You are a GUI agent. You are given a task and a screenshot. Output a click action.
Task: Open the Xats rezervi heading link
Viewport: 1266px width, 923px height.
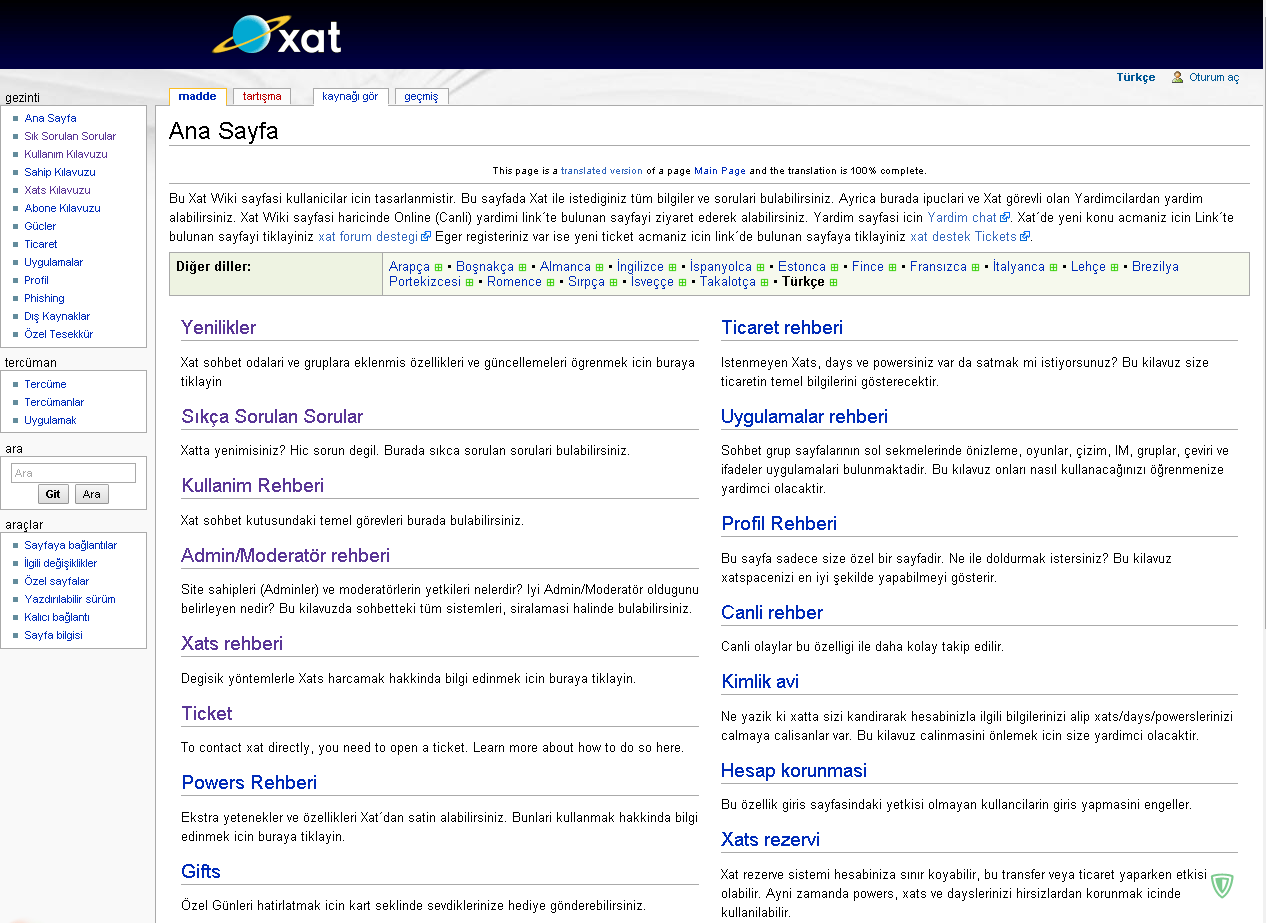pyautogui.click(x=771, y=839)
